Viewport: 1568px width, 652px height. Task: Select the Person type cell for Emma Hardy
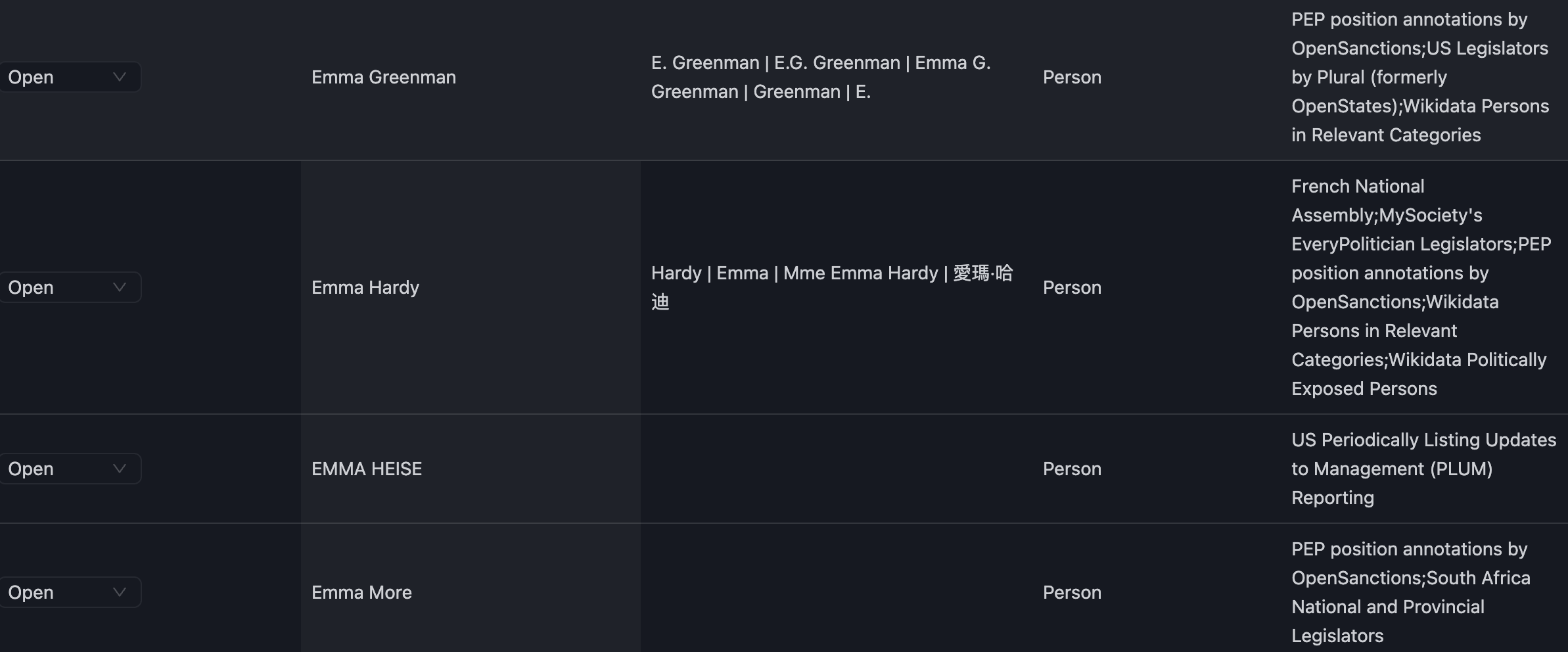(x=1072, y=287)
